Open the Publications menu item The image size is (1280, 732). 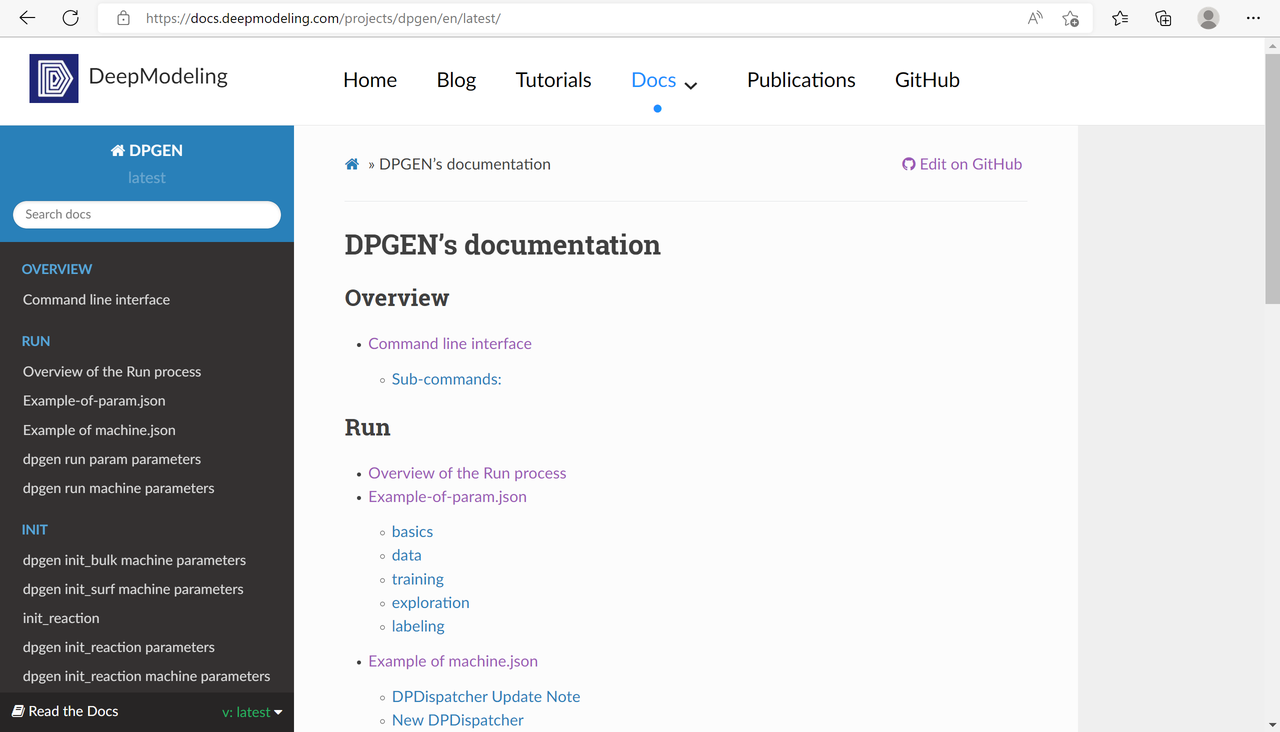(801, 80)
